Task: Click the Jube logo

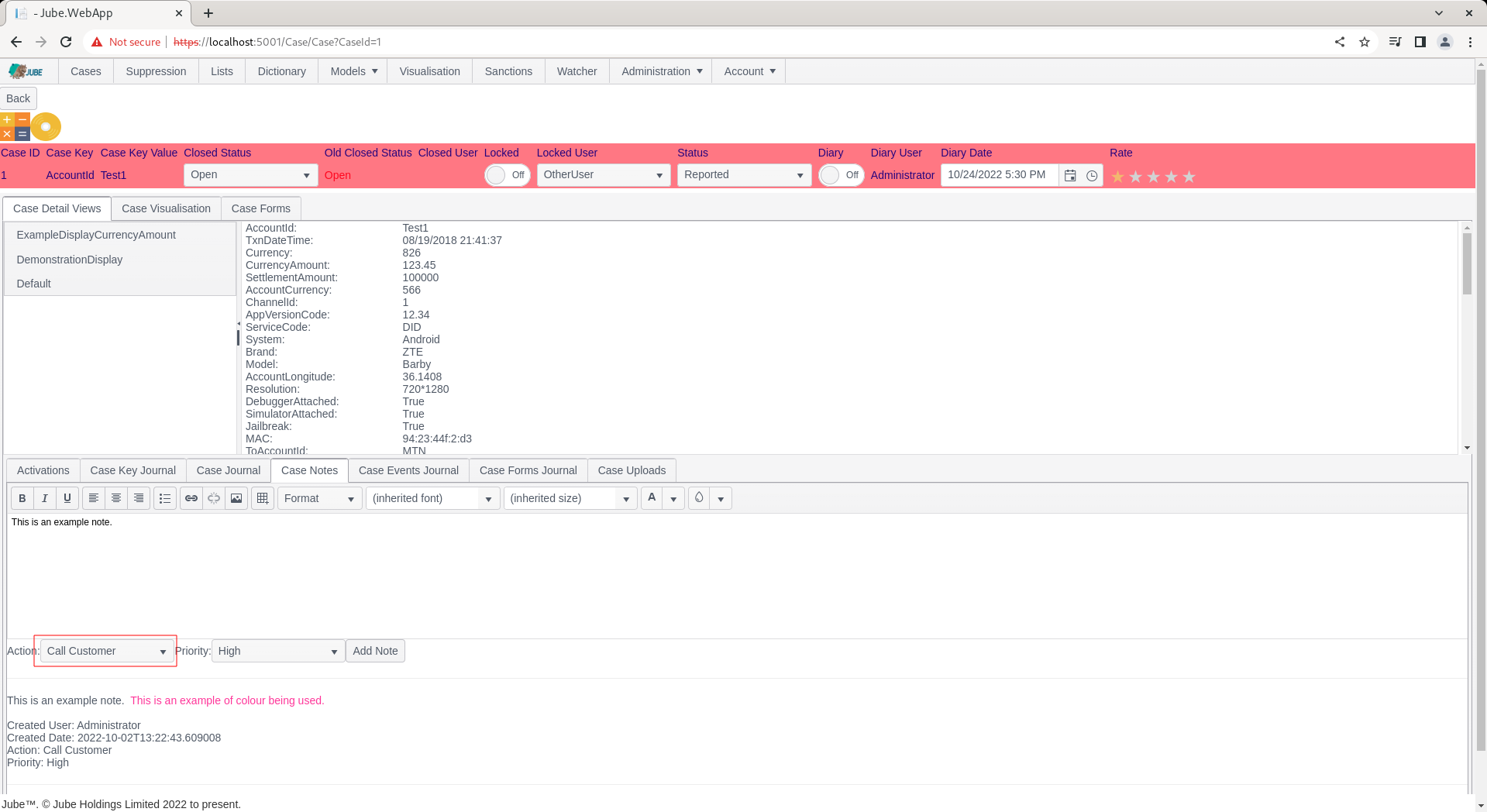Action: tap(26, 71)
